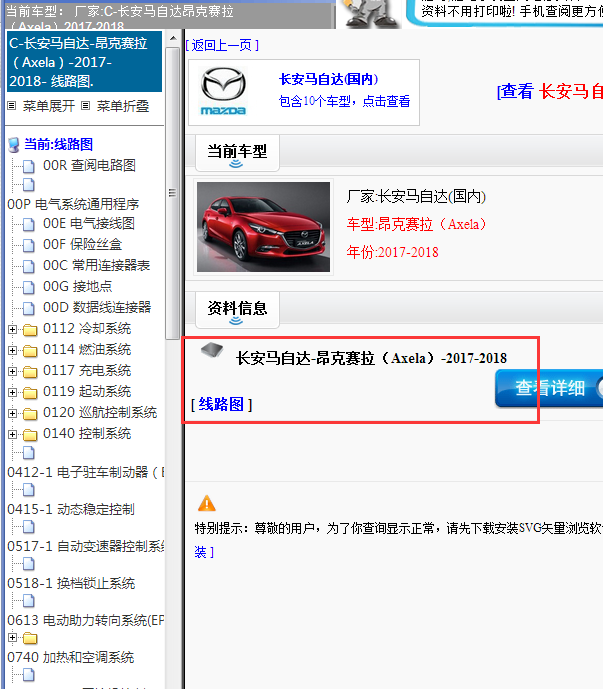Screen dimensions: 603x689
Task: Click the page icon beside 00C 常用连接器表
Action: click(29, 266)
